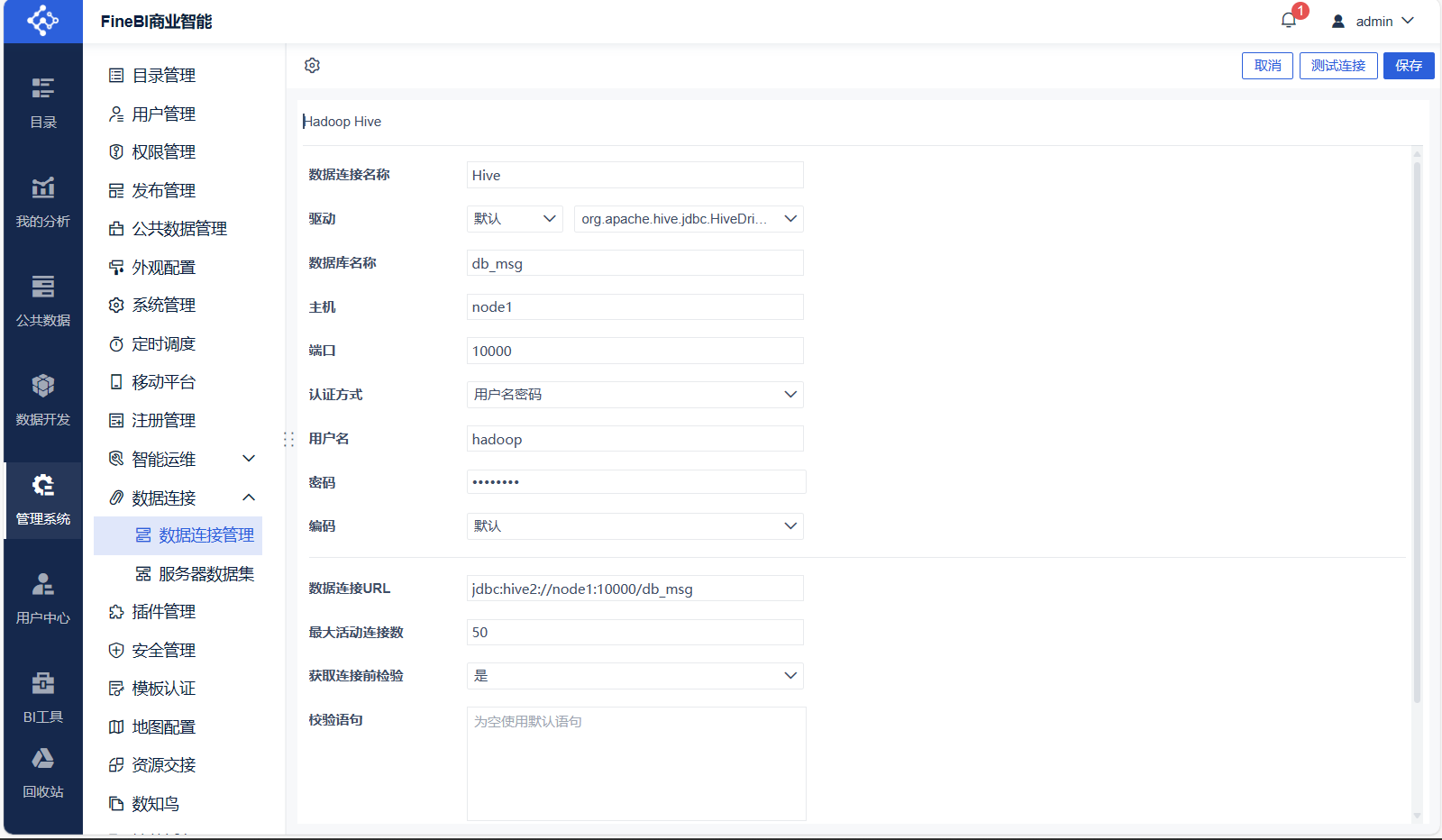Click the notification bell icon
This screenshot has height=840, width=1442.
[1289, 21]
